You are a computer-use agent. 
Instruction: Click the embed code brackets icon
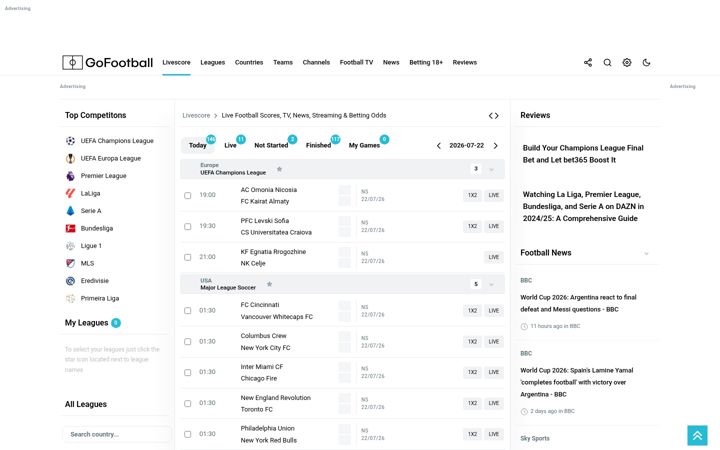coord(494,116)
